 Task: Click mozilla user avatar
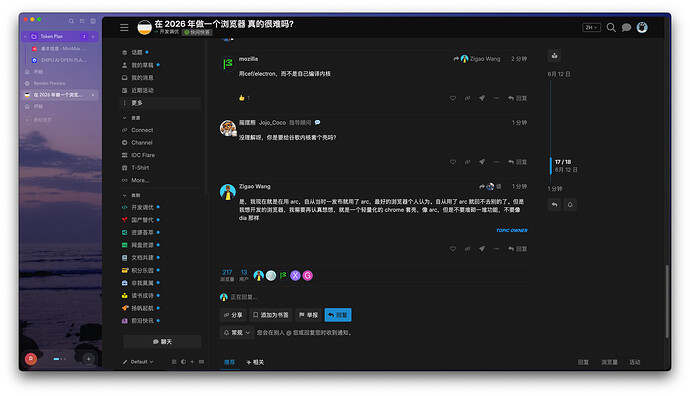[x=228, y=64]
